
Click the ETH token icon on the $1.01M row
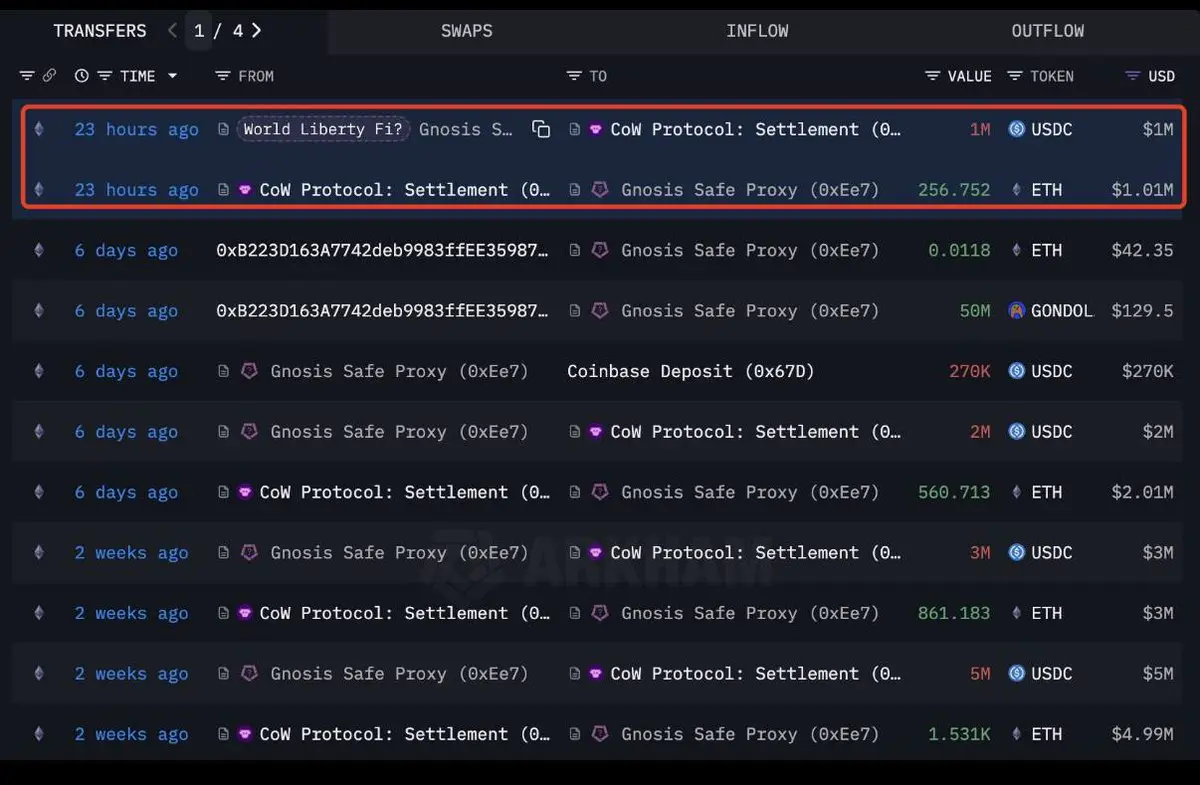tap(1017, 190)
